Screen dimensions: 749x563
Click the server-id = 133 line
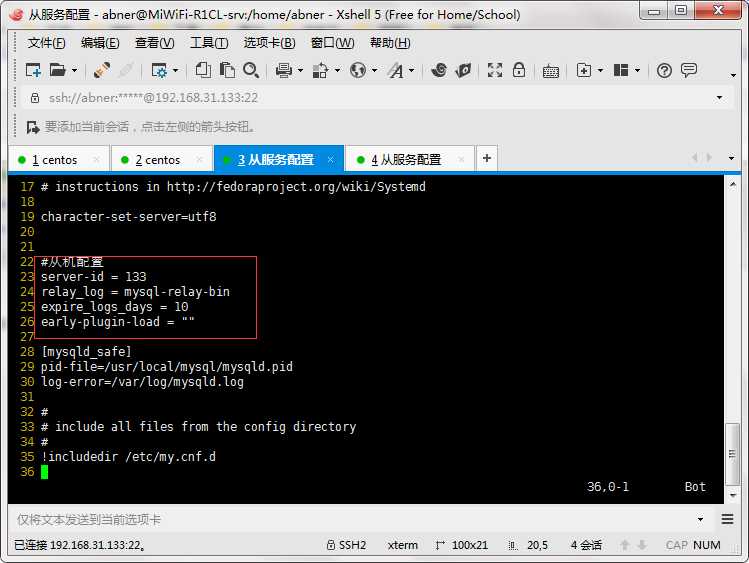(94, 277)
